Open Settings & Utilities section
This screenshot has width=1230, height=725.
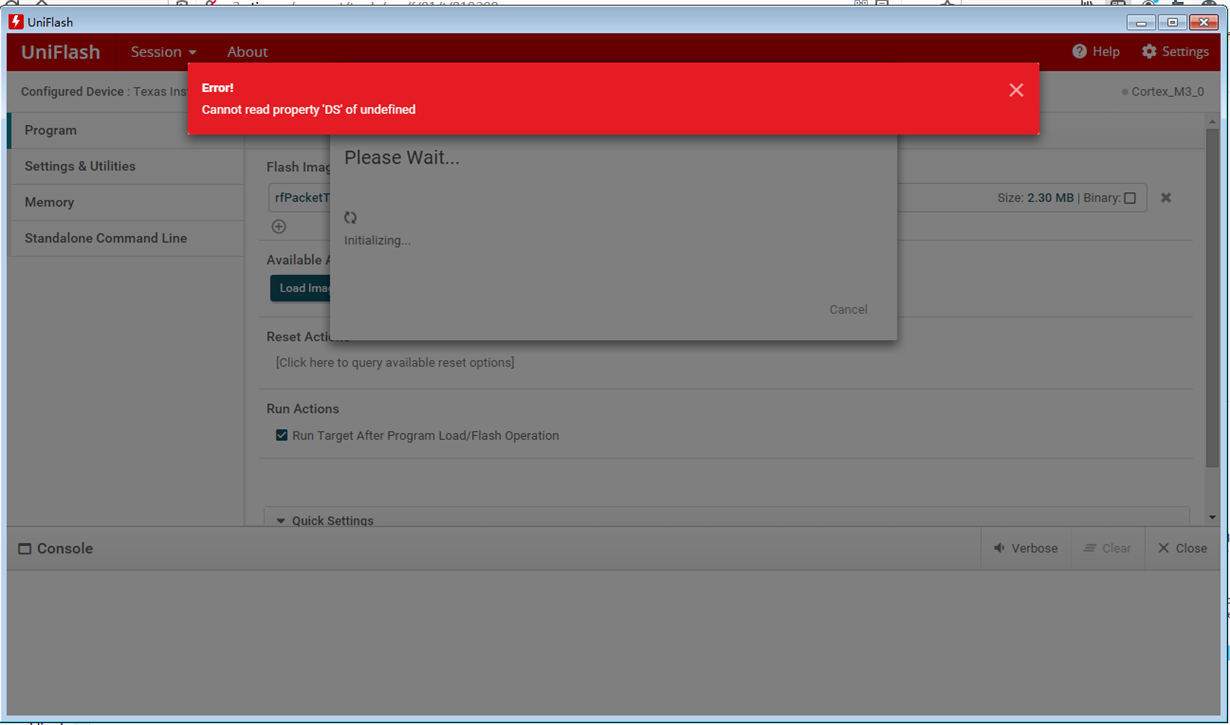pyautogui.click(x=126, y=166)
